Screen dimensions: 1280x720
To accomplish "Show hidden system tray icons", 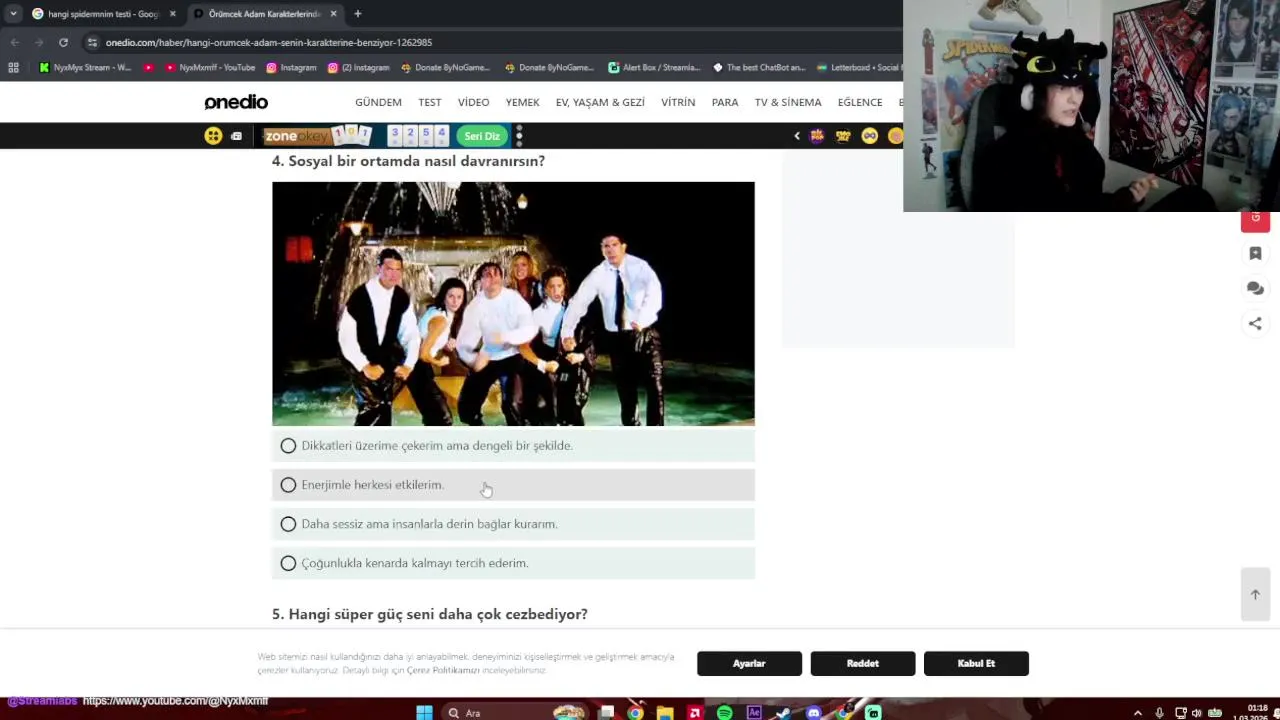I will coord(1137,713).
